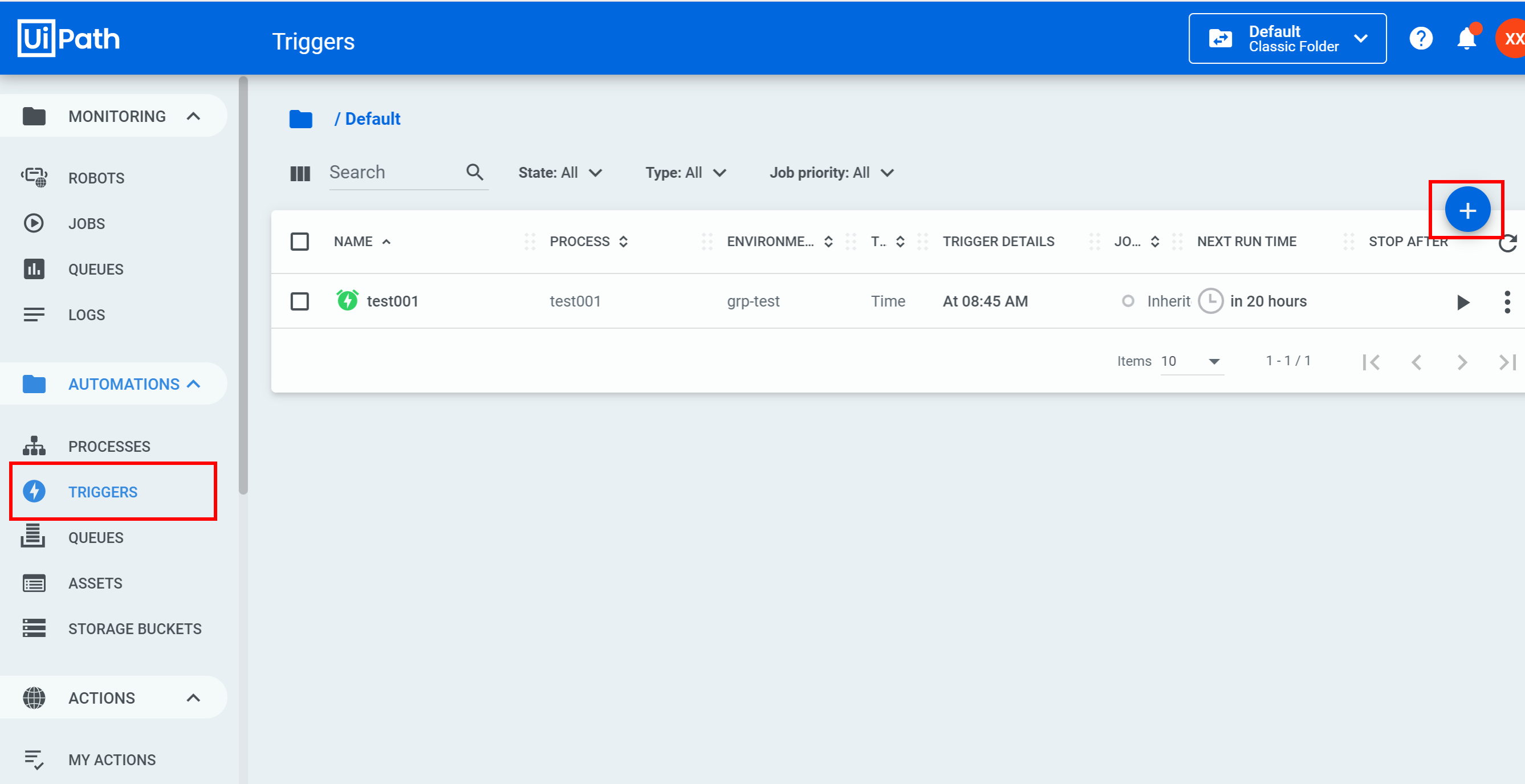
Task: Click the search magnifier icon
Action: pyautogui.click(x=474, y=172)
